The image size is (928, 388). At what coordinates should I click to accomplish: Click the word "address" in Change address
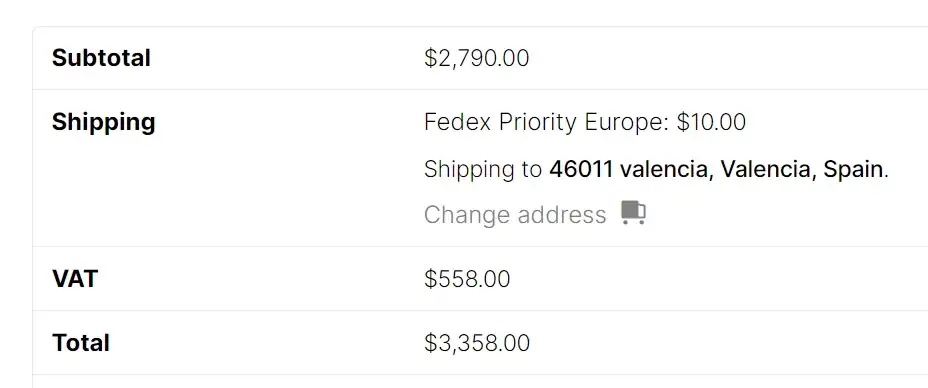561,215
